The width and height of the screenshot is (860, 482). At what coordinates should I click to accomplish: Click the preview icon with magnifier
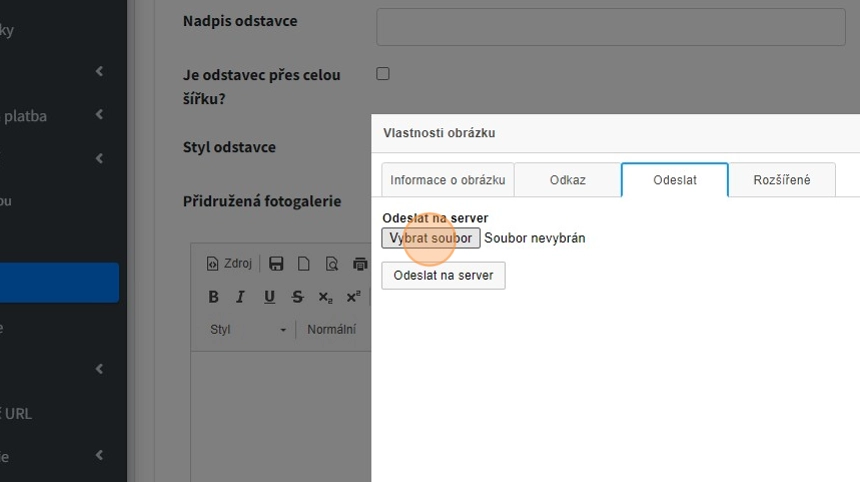click(331, 264)
